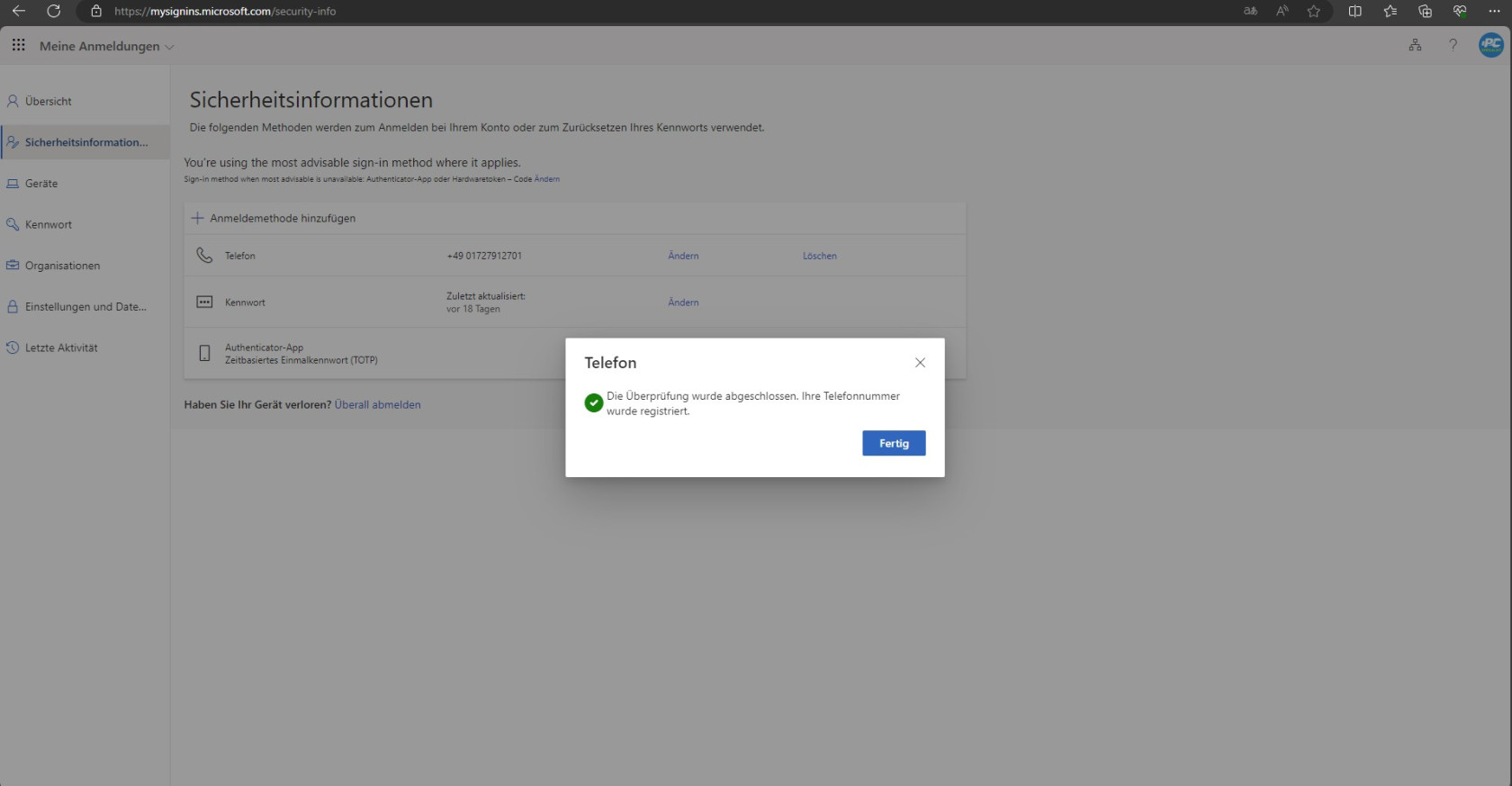Open the help question mark icon
Screen dimensions: 1512x786
click(x=1453, y=45)
